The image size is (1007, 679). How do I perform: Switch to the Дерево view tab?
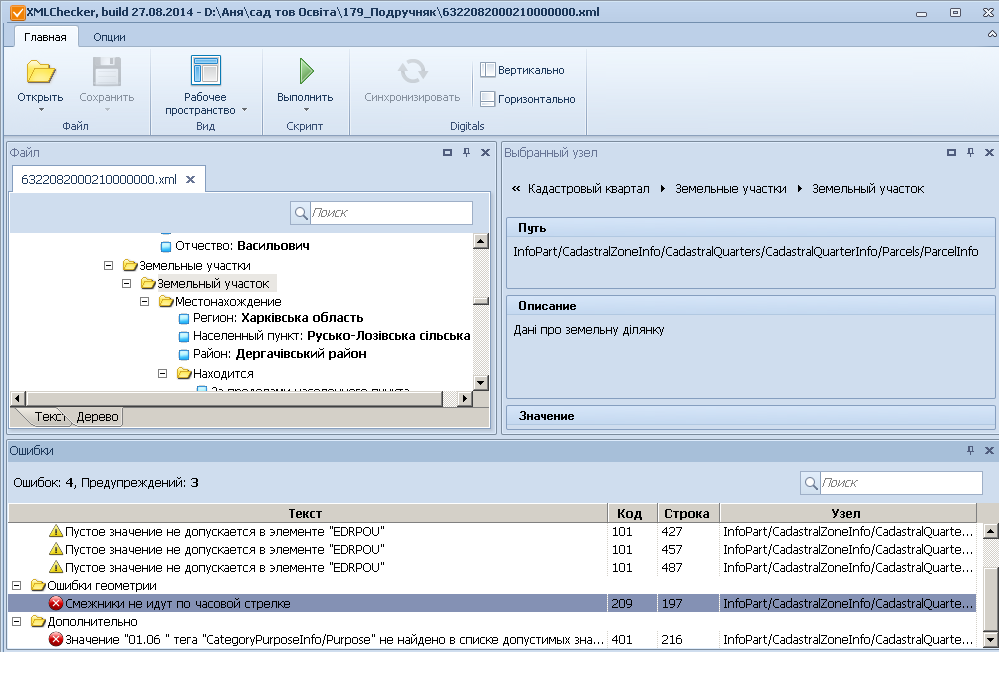pos(97,416)
